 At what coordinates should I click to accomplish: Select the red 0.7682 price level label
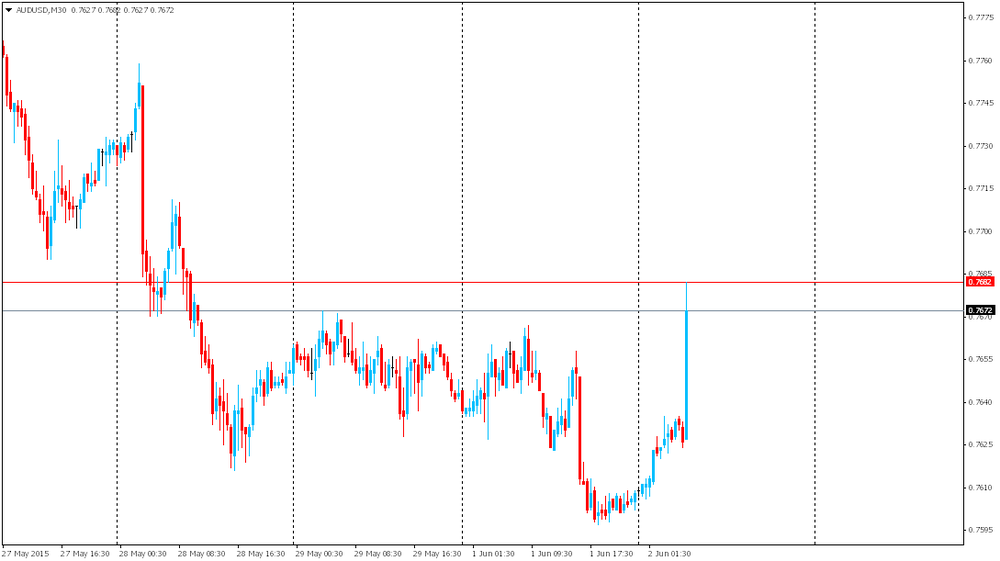click(x=980, y=282)
